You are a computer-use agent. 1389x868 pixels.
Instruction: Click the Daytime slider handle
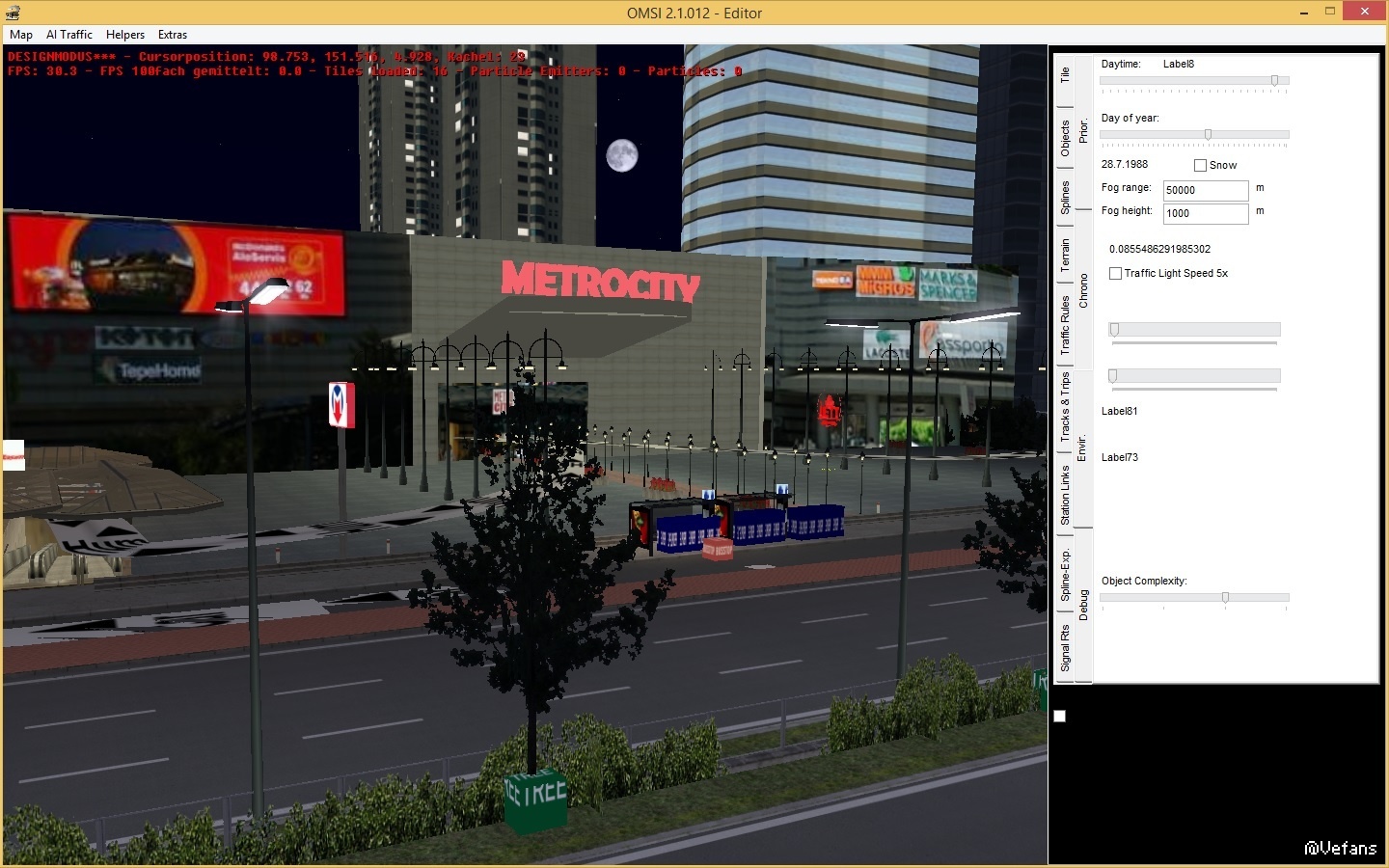click(1274, 81)
